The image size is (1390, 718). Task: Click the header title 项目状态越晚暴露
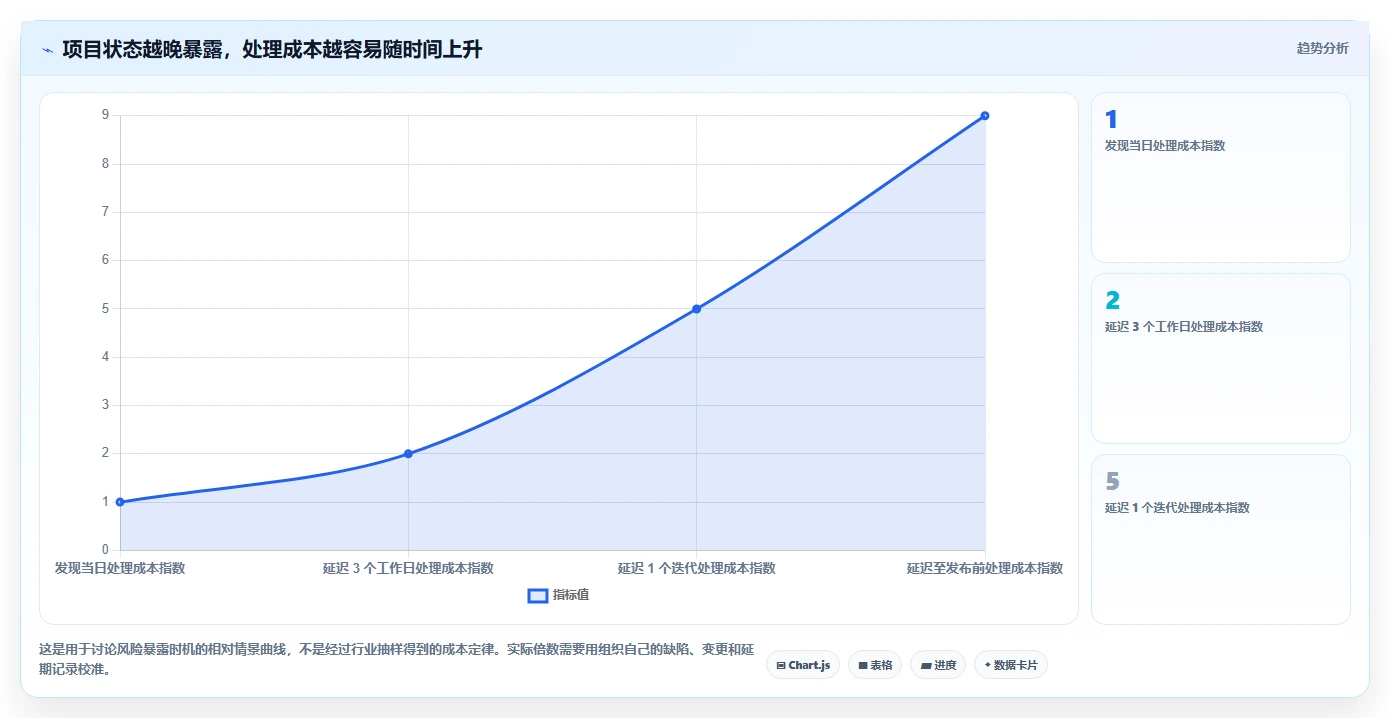point(272,49)
